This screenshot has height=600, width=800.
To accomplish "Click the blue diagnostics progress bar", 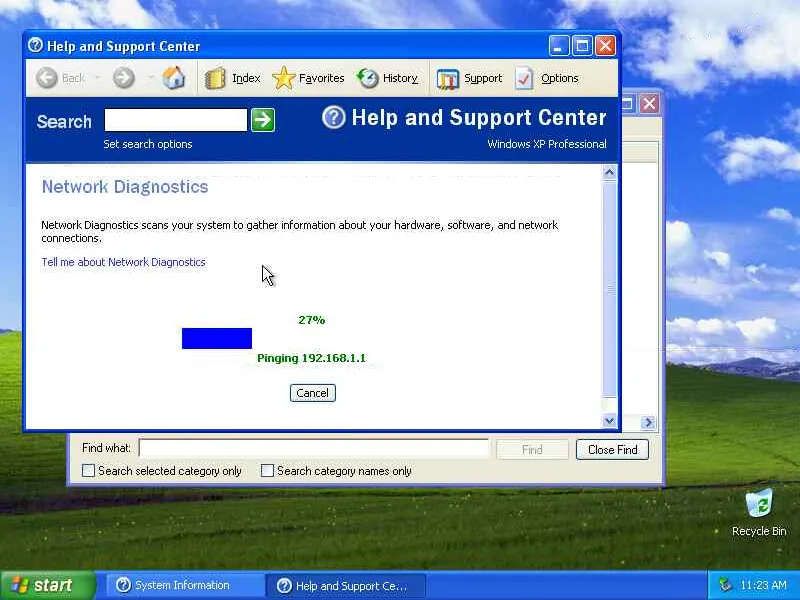I will point(217,338).
